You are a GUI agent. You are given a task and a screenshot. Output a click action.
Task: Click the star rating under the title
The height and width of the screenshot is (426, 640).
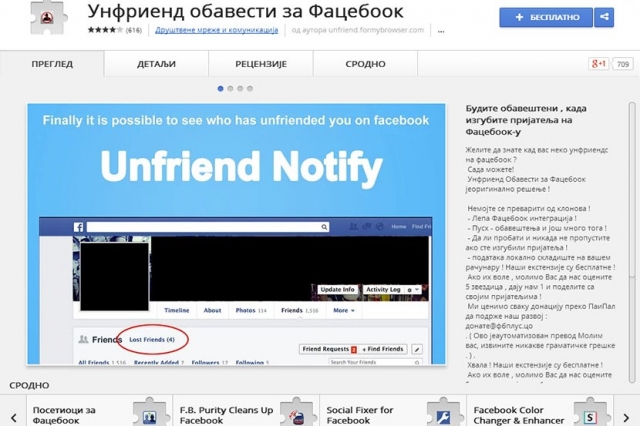tap(104, 30)
